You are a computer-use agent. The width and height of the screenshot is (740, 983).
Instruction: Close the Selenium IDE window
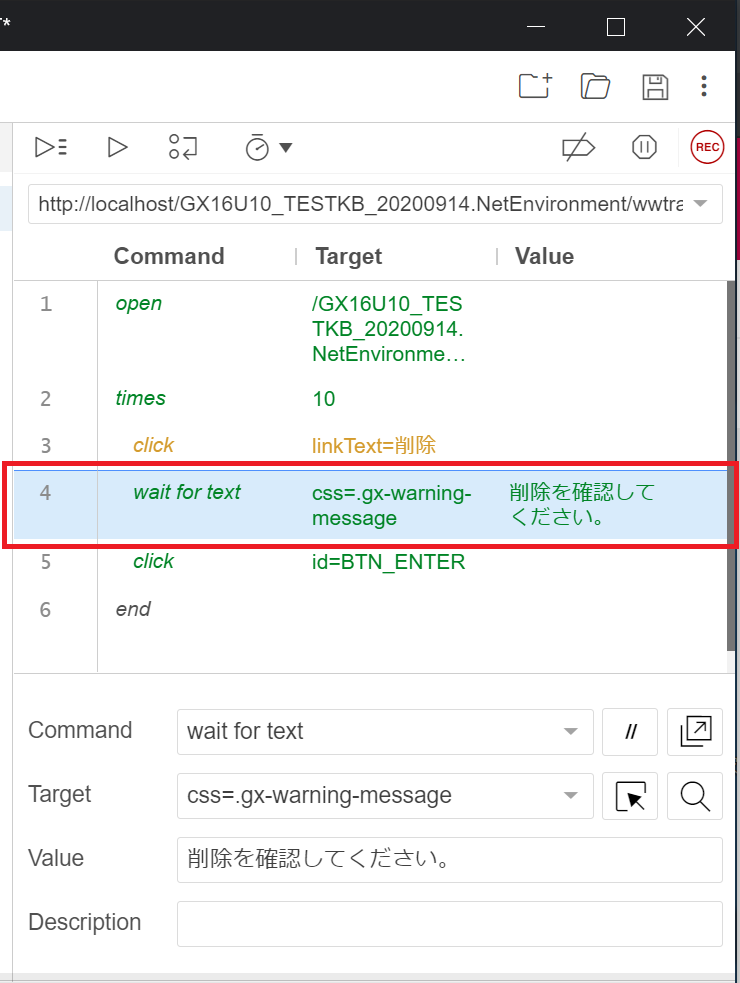pyautogui.click(x=695, y=27)
